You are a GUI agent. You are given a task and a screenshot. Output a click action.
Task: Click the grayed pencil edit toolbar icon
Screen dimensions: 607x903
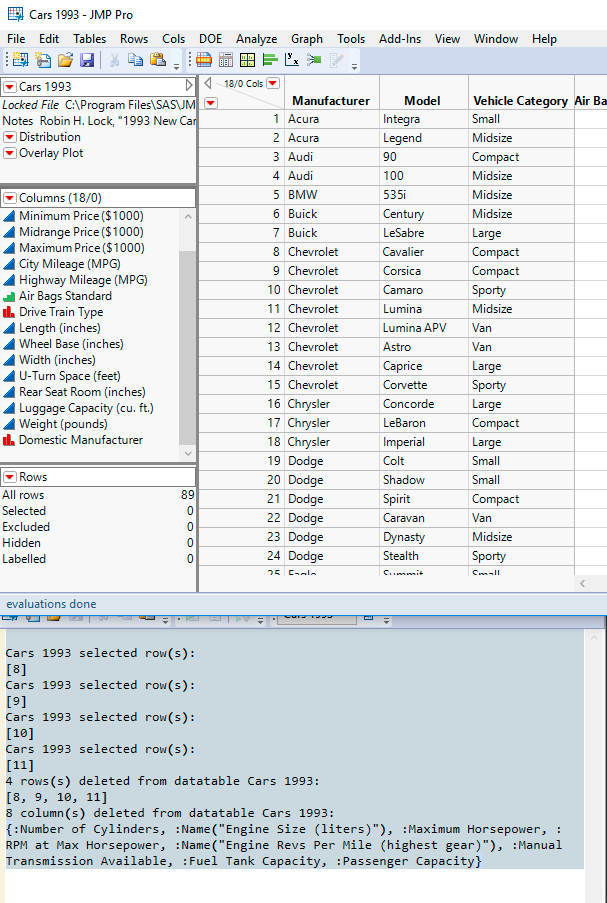pos(336,60)
